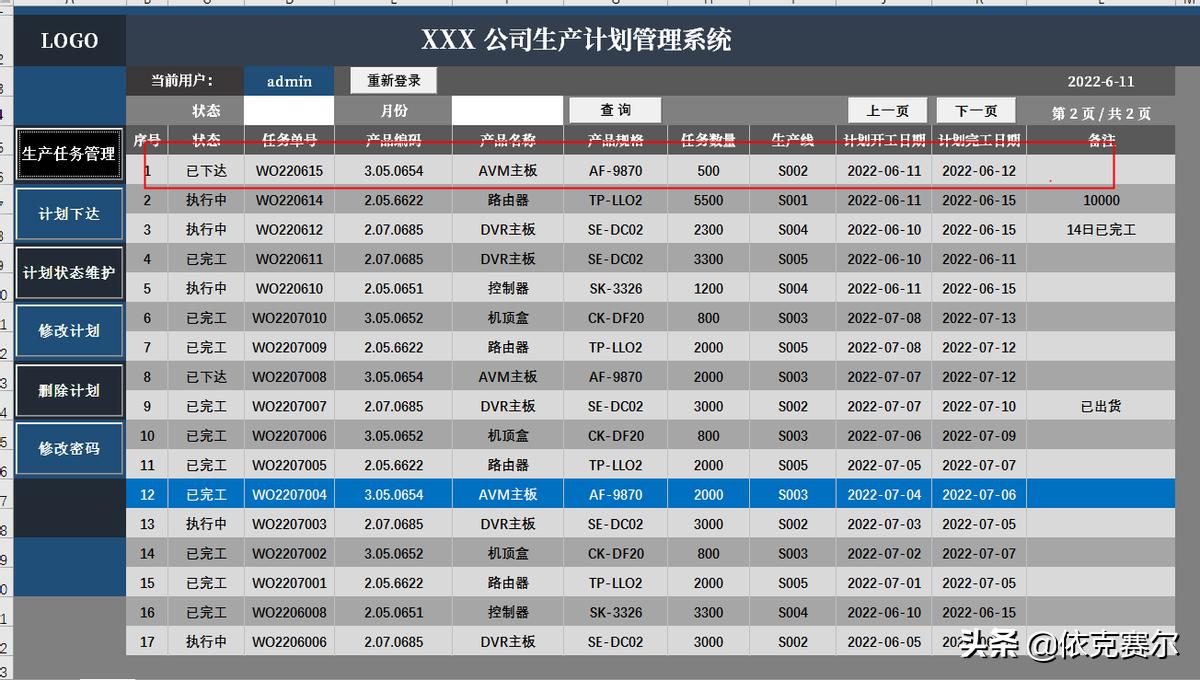The width and height of the screenshot is (1200, 680).
Task: Select 修改密码 to change password
Action: pos(68,449)
